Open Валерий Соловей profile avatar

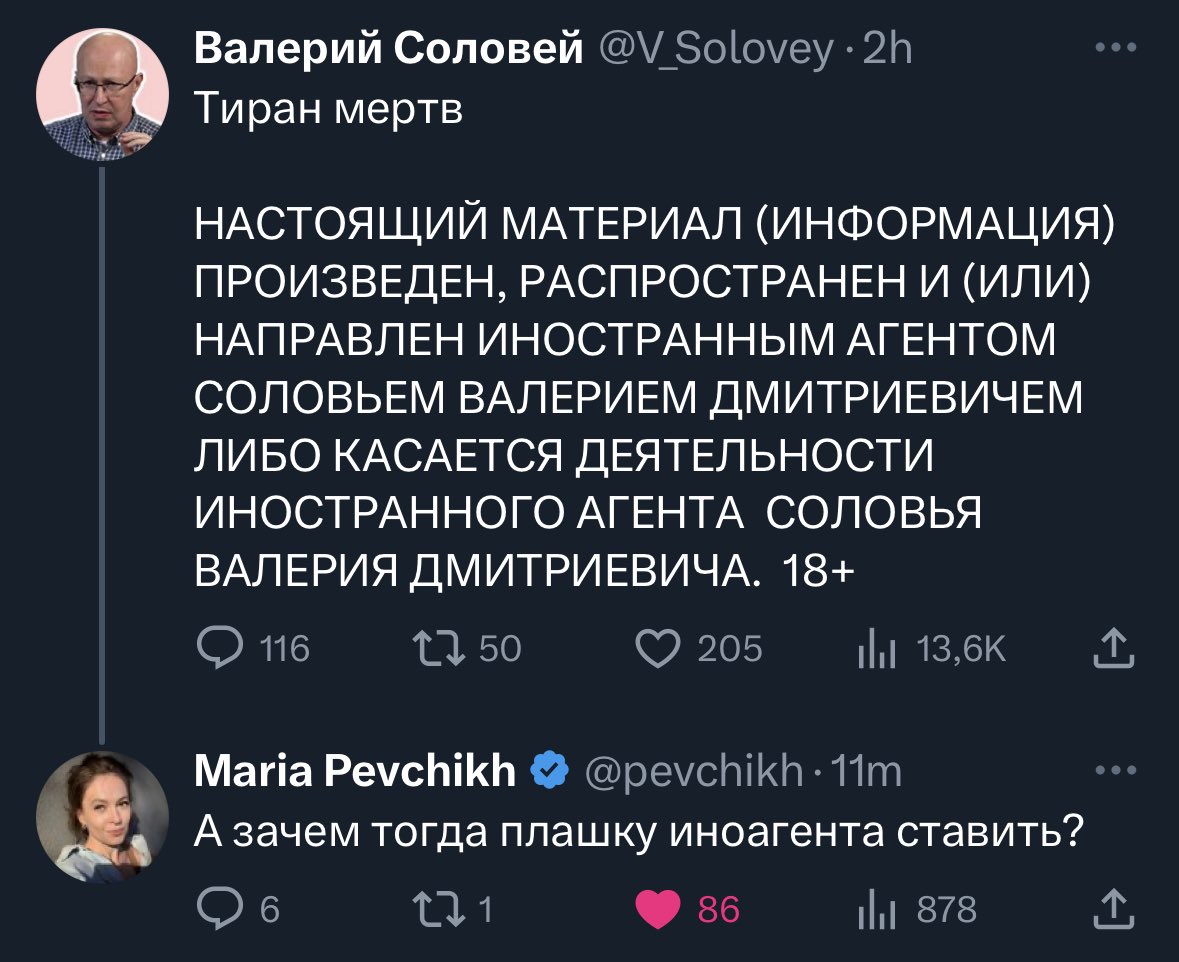[102, 94]
